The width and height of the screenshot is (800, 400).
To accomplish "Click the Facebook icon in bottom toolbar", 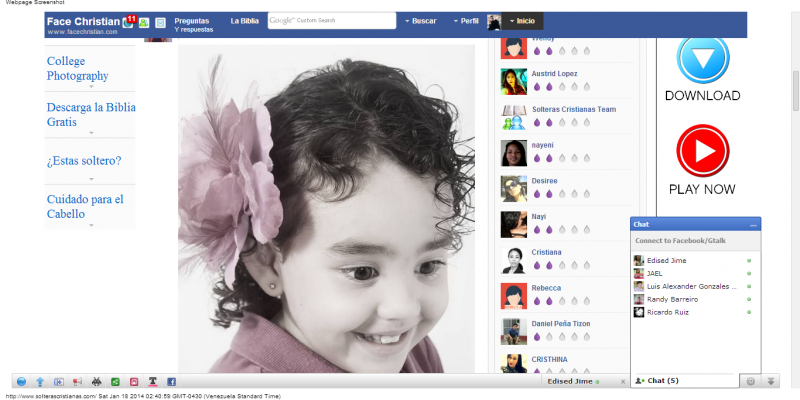I will point(171,382).
